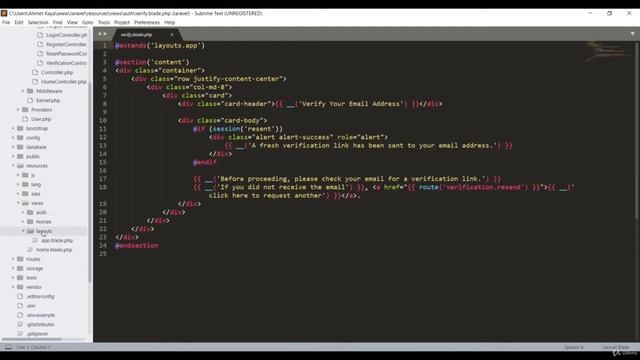Open home.blade.php in sidebar
The height and width of the screenshot is (360, 640).
[x=54, y=250]
